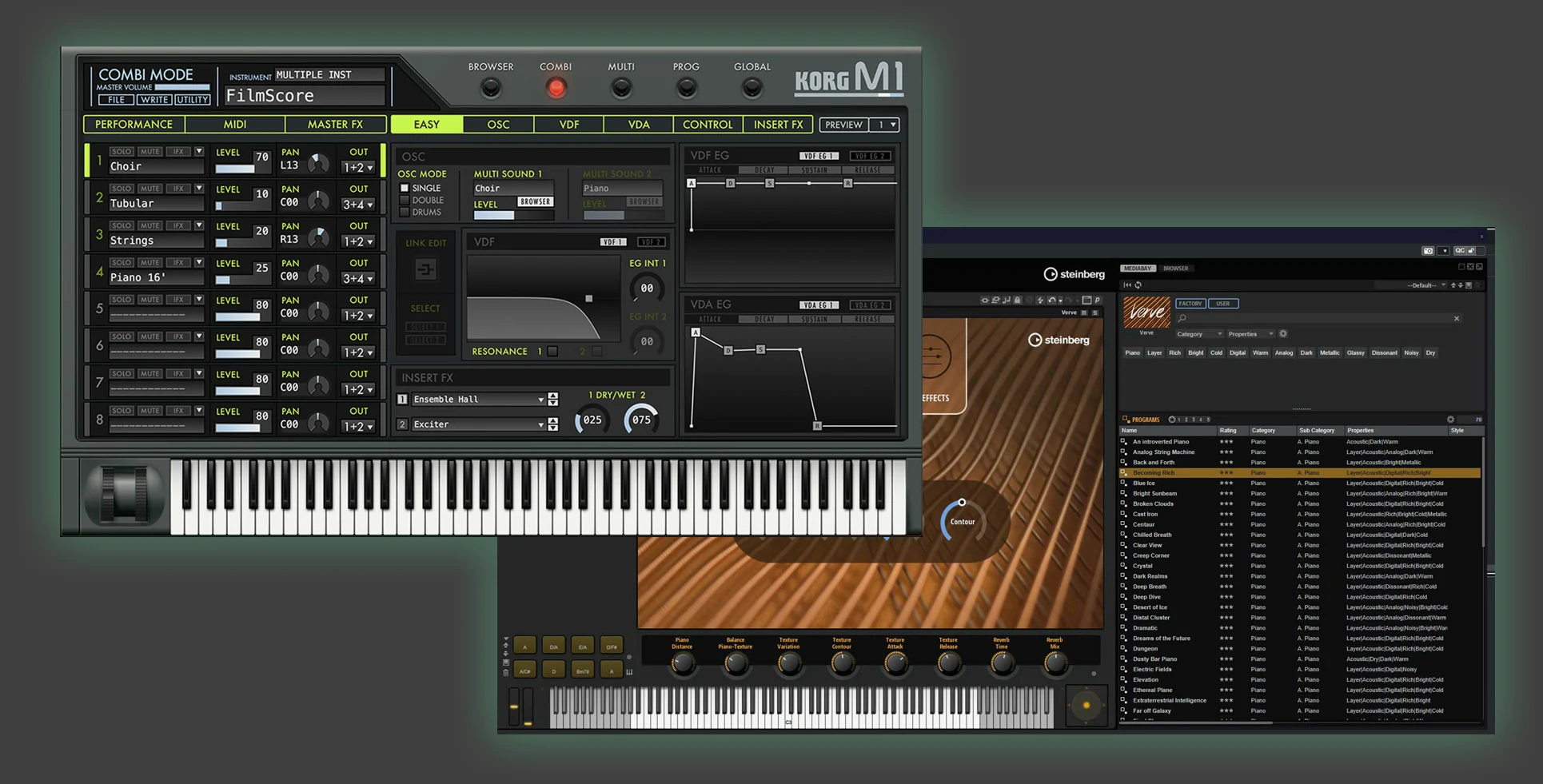This screenshot has width=1543, height=784.
Task: Switch Korg M1 to MULTI mode
Action: coord(621,88)
